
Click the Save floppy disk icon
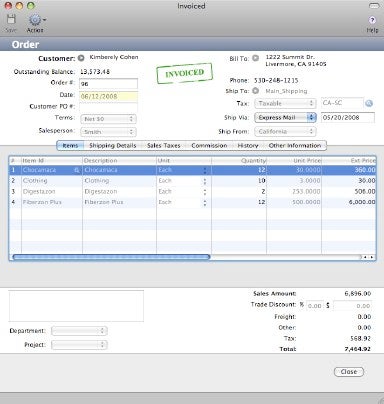click(11, 19)
